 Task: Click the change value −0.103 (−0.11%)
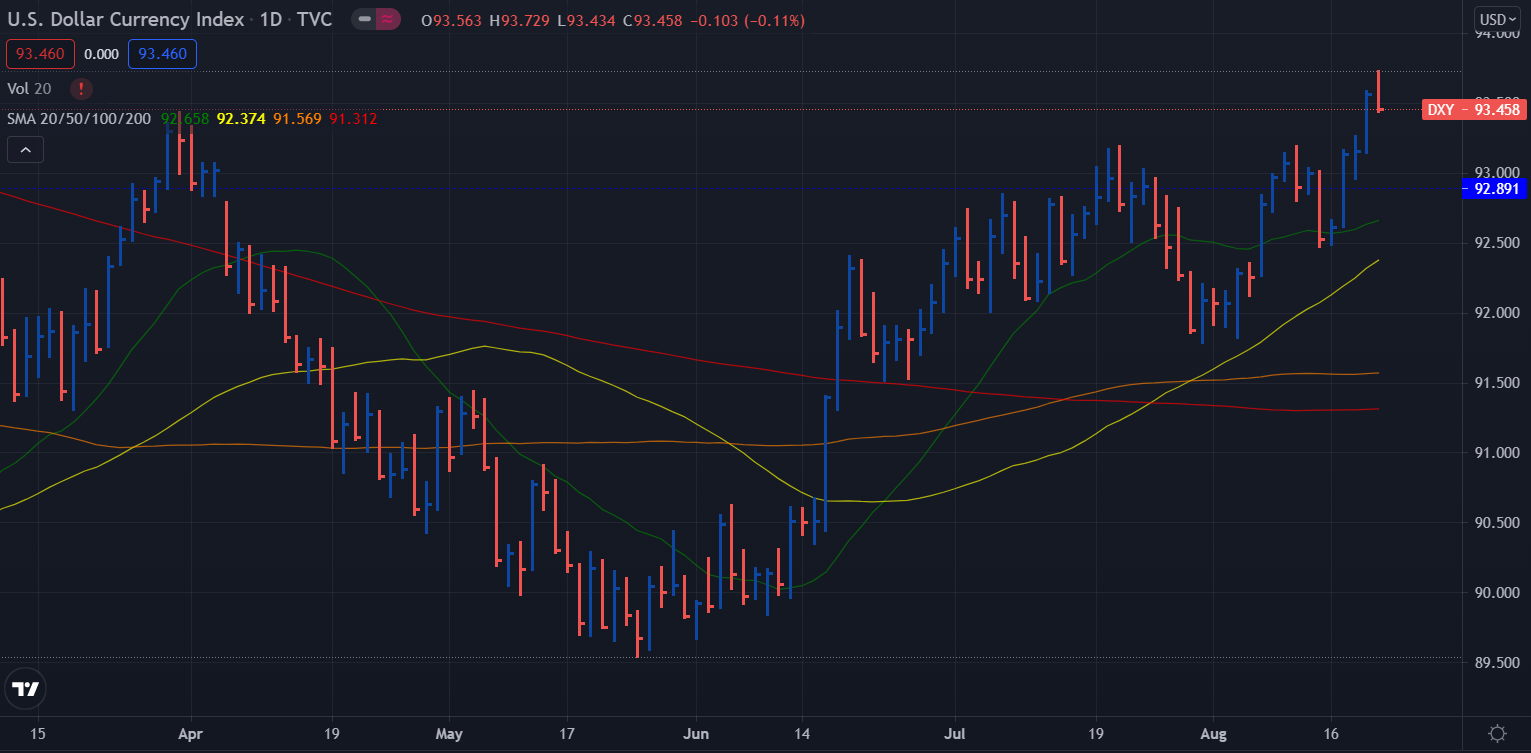point(746,20)
